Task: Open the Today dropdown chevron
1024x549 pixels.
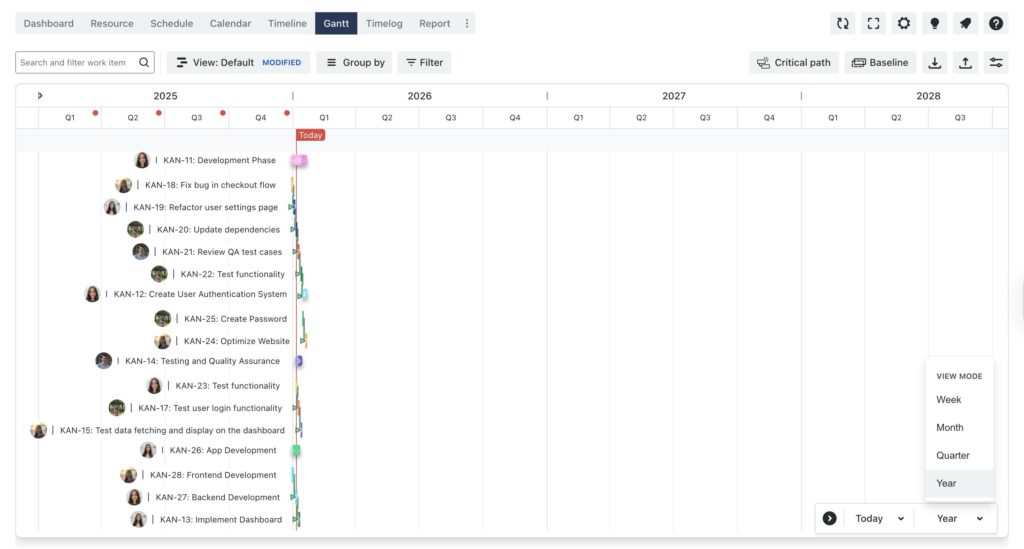Action: point(901,518)
